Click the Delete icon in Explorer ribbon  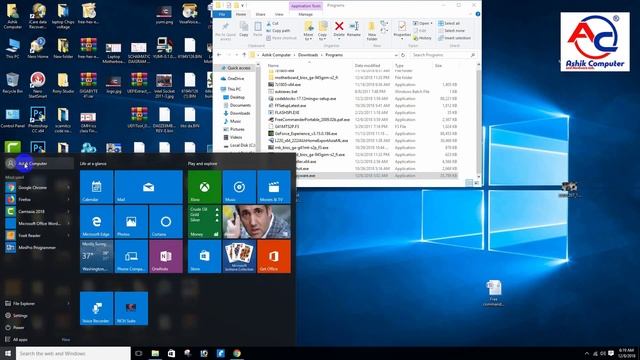tap(339, 29)
